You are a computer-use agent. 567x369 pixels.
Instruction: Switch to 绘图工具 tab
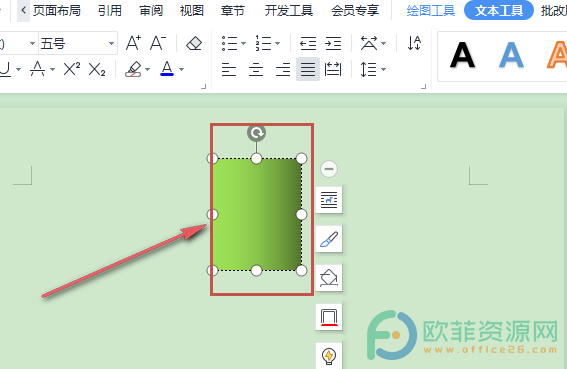tap(431, 10)
